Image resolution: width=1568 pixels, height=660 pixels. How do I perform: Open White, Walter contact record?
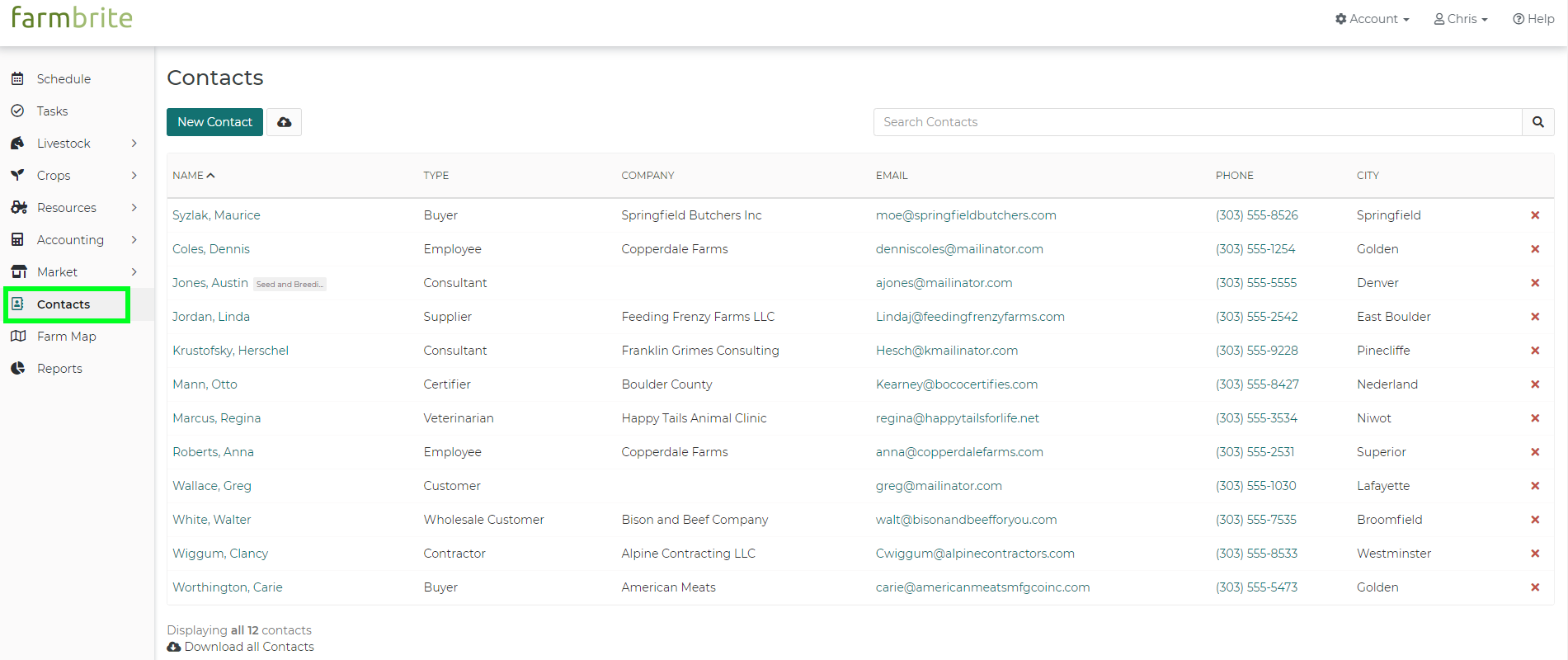[212, 520]
